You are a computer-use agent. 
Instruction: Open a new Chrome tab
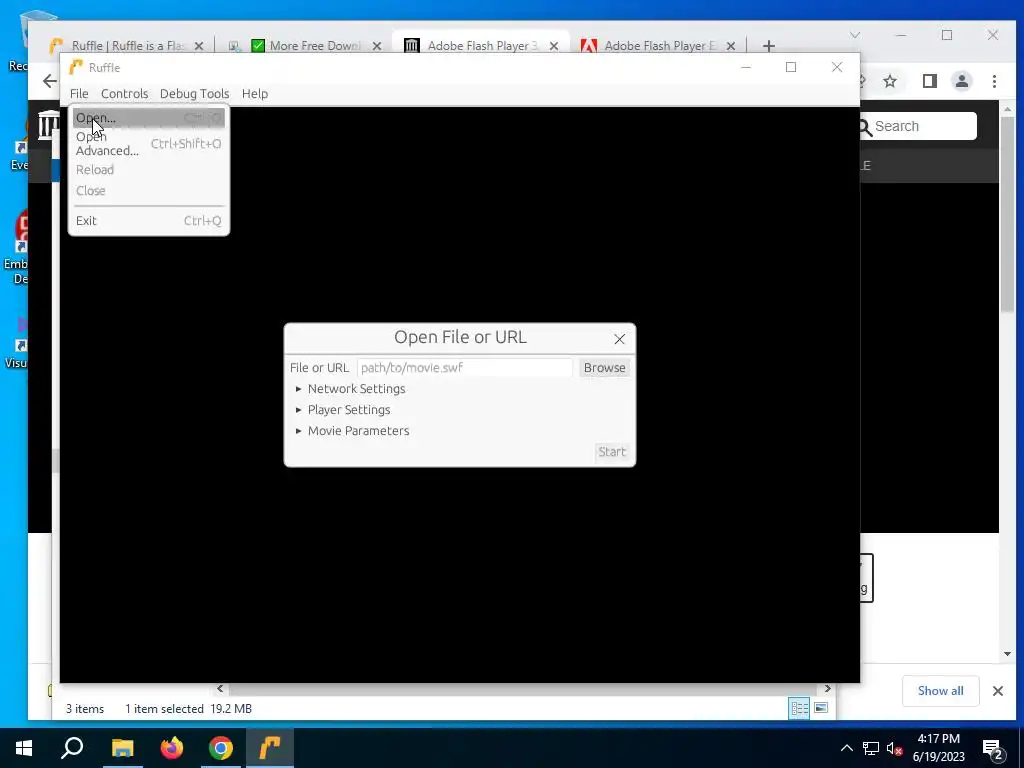[769, 46]
